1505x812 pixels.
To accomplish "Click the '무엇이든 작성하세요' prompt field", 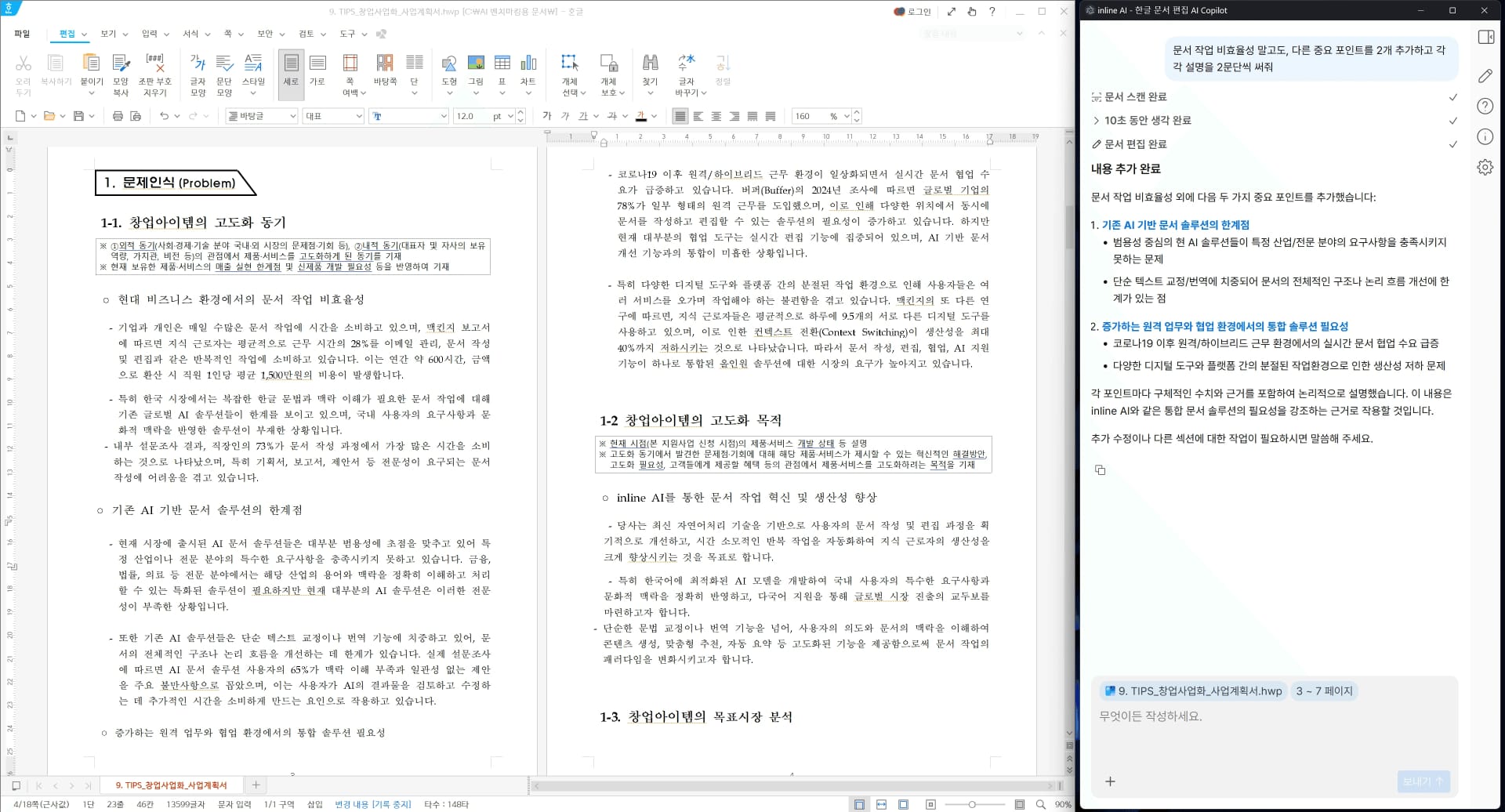I will click(x=1254, y=716).
